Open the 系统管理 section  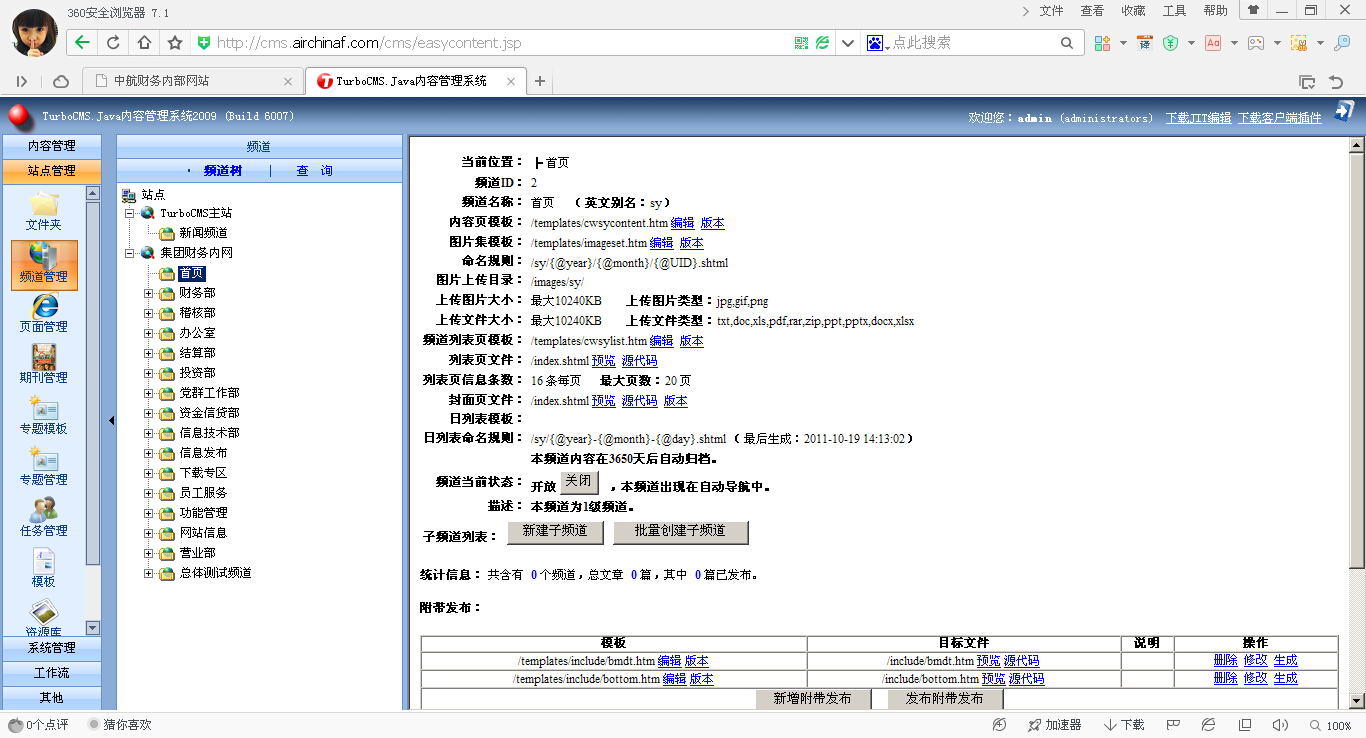pos(51,648)
